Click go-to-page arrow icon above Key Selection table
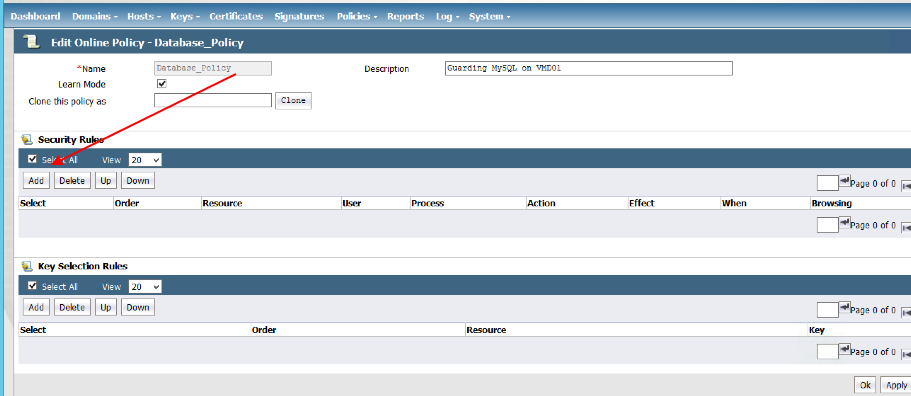Viewport: 911px width, 396px height. pos(845,308)
